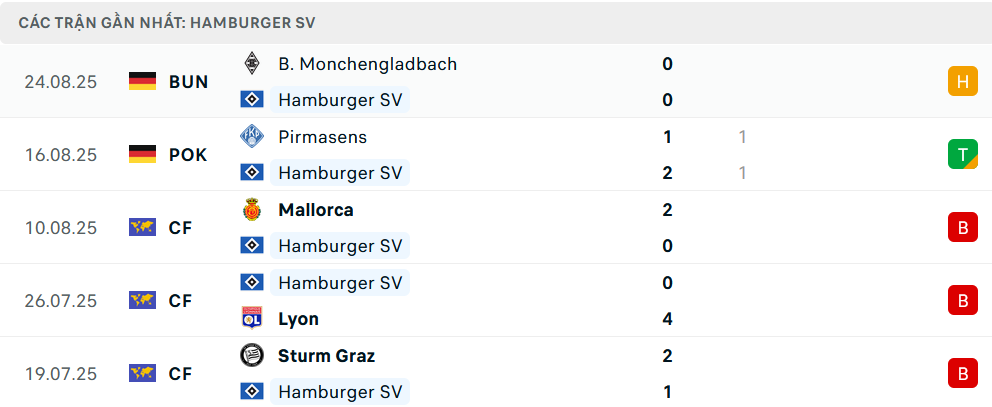Click the red B badge for Sturm Graz match
The height and width of the screenshot is (407, 992).
962,374
